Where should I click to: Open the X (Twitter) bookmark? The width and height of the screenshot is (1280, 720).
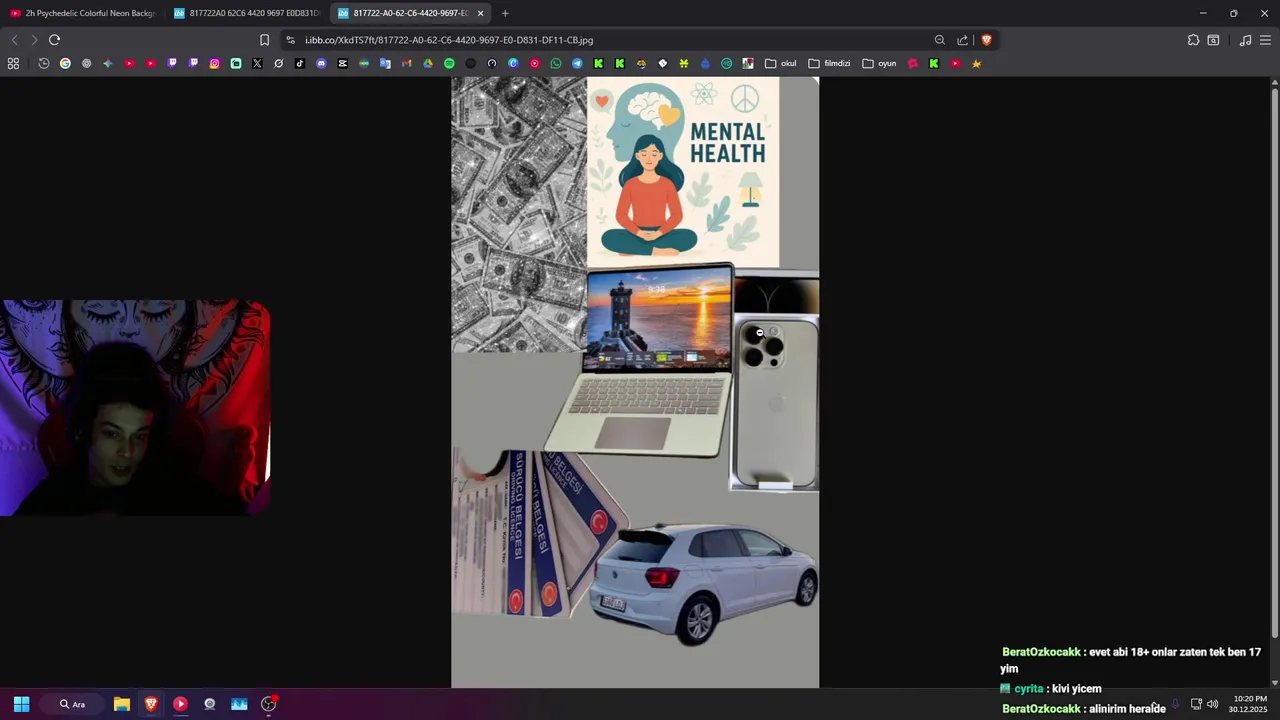click(257, 63)
